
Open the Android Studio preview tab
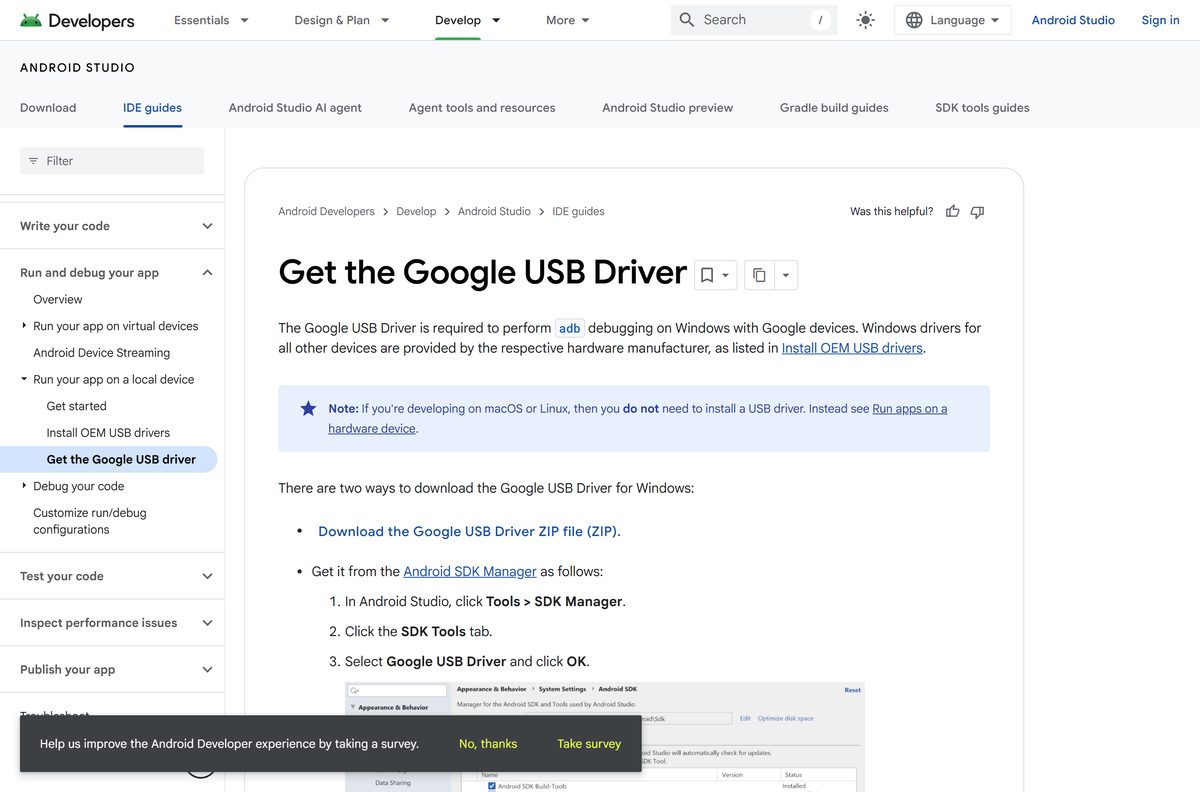tap(668, 108)
